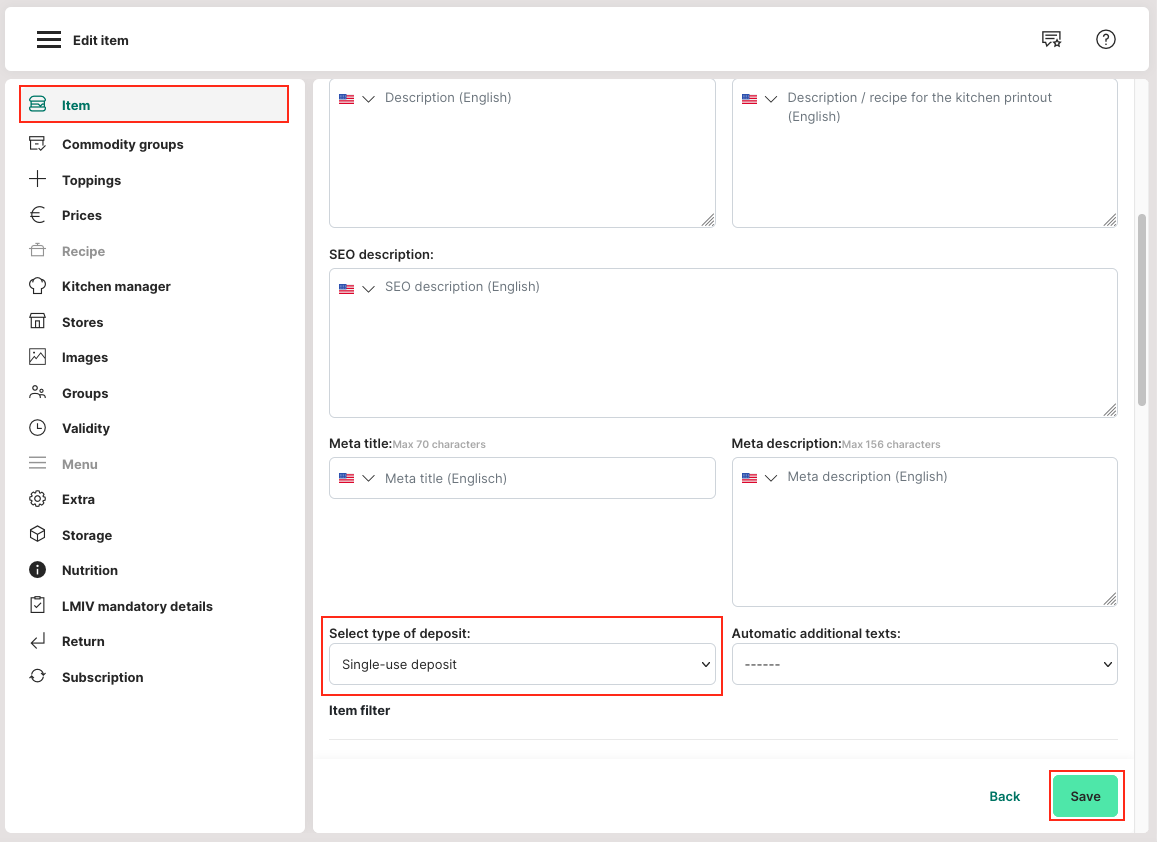Open the Select type of deposit dropdown
Screen dimensions: 1157x842
(x=522, y=664)
